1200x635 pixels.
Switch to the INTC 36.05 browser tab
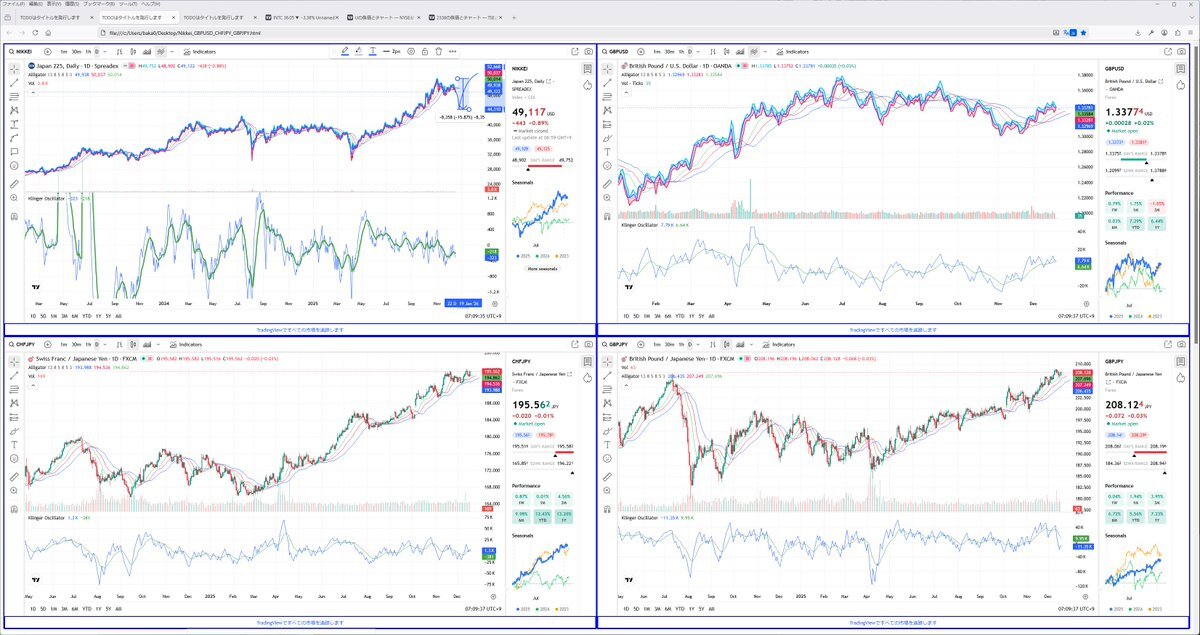click(300, 17)
